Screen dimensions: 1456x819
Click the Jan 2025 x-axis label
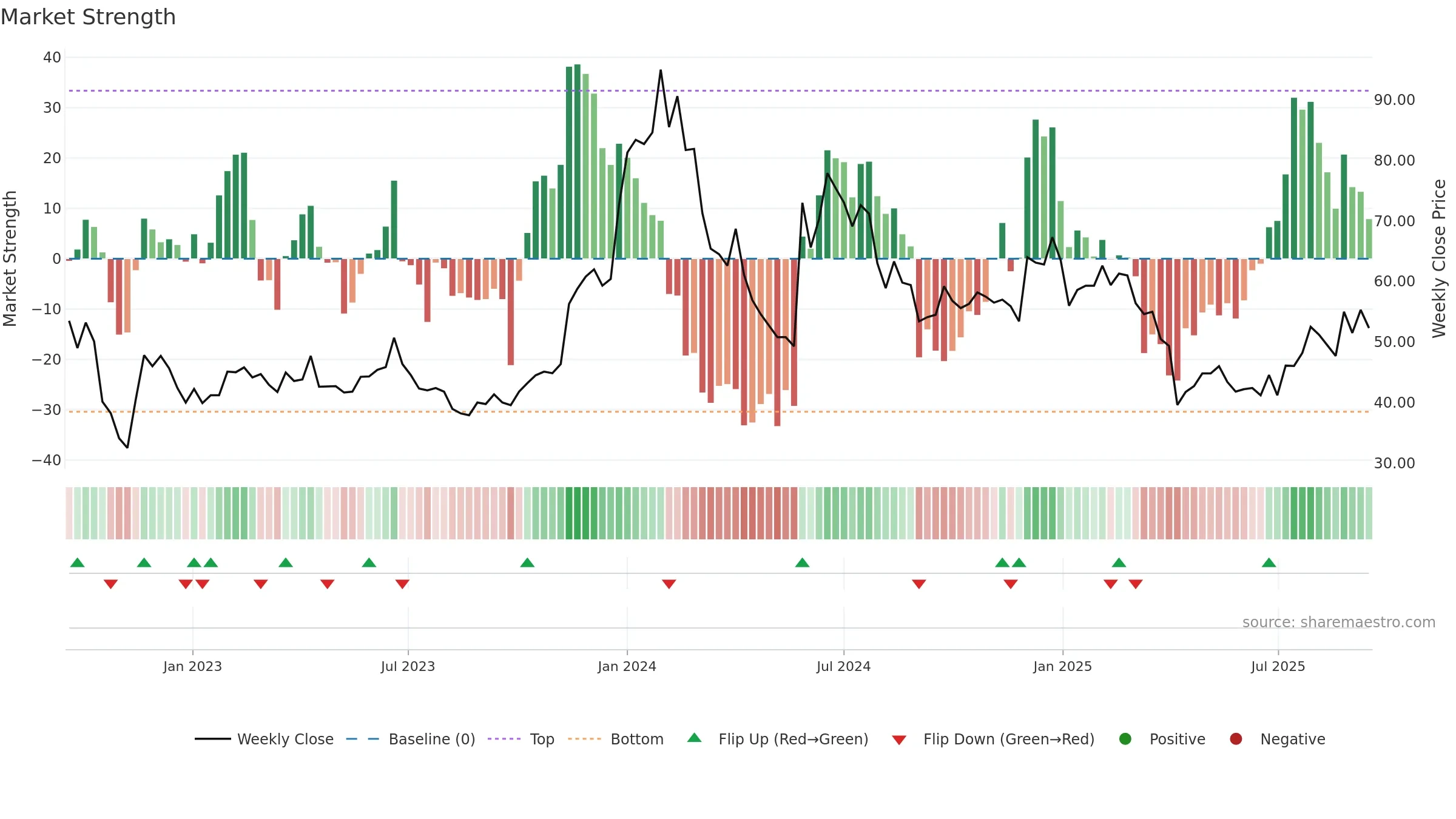(x=1062, y=666)
